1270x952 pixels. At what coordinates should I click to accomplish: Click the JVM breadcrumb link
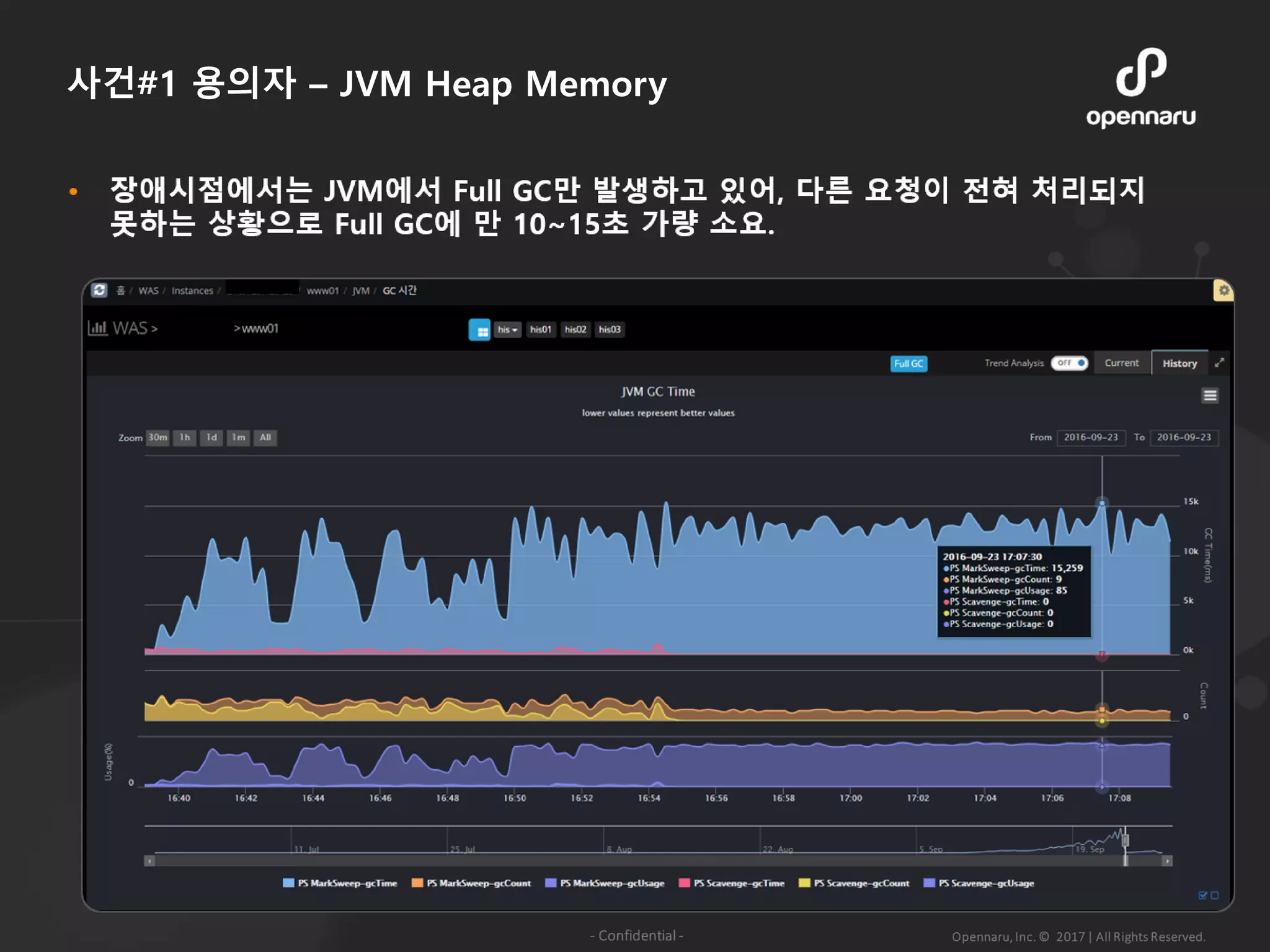[x=361, y=291]
